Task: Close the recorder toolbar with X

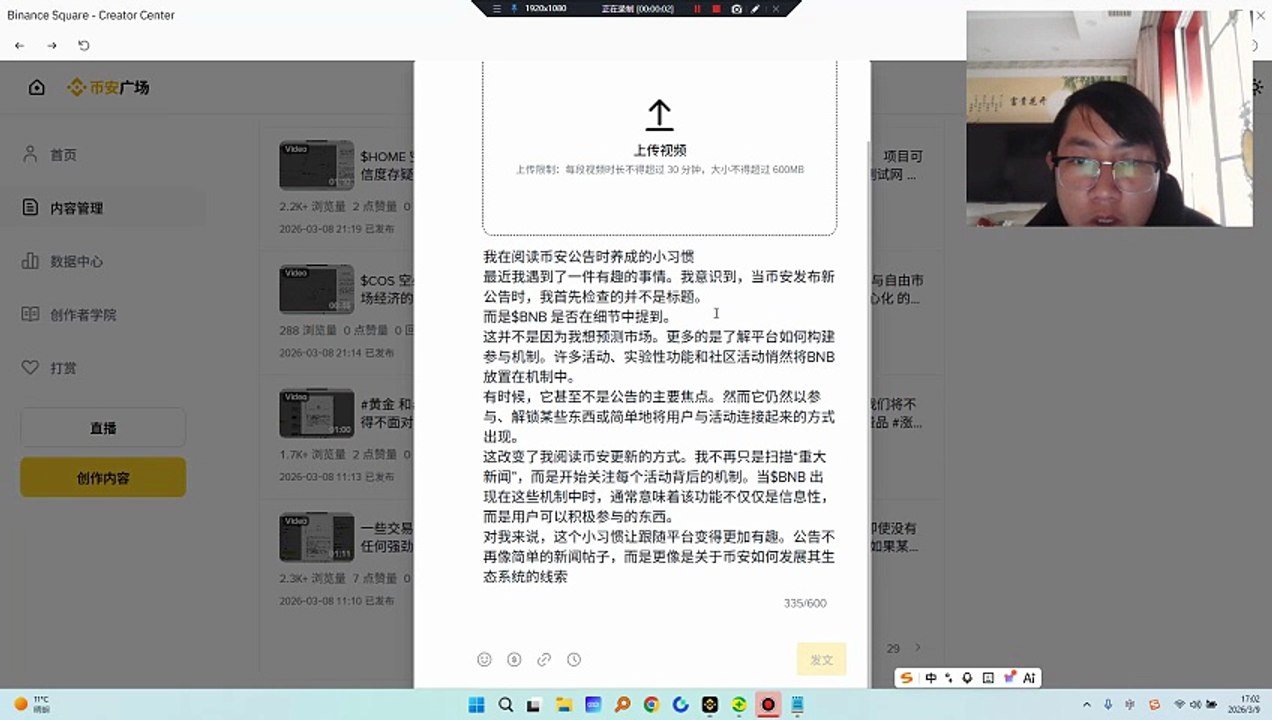Action: tap(775, 8)
